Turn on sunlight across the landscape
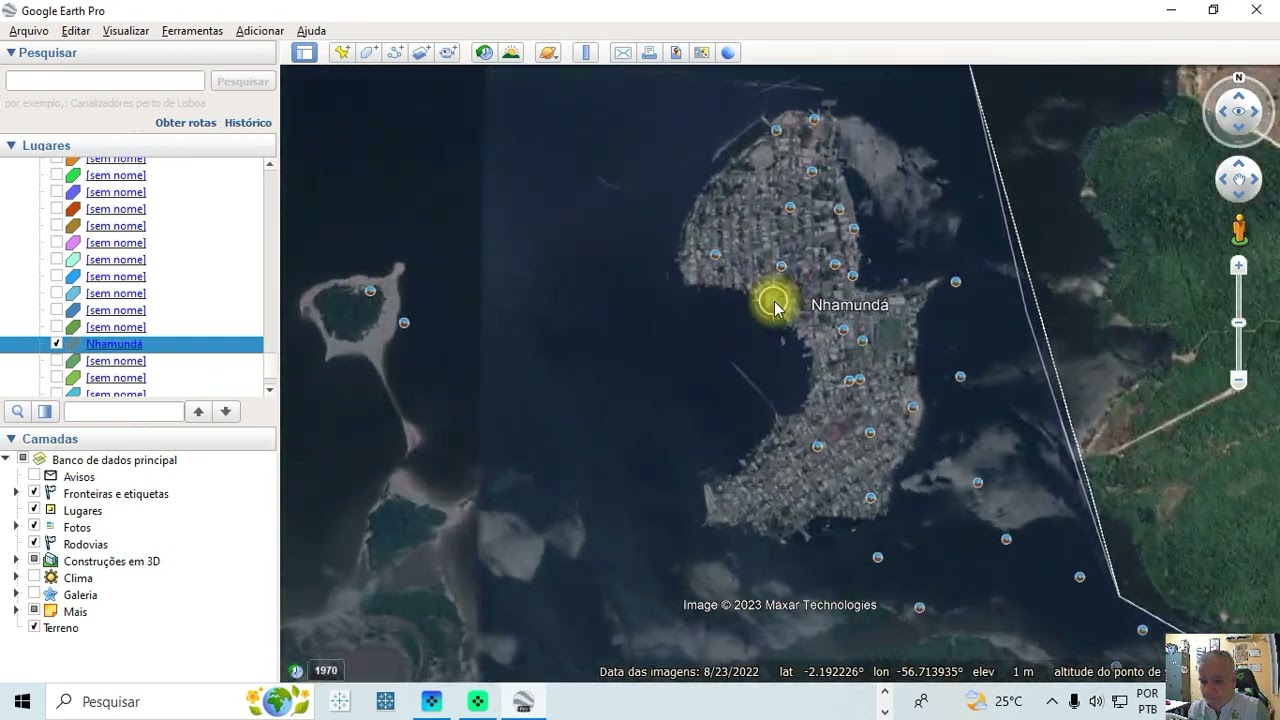Screen dimensions: 1280x720 click(511, 53)
